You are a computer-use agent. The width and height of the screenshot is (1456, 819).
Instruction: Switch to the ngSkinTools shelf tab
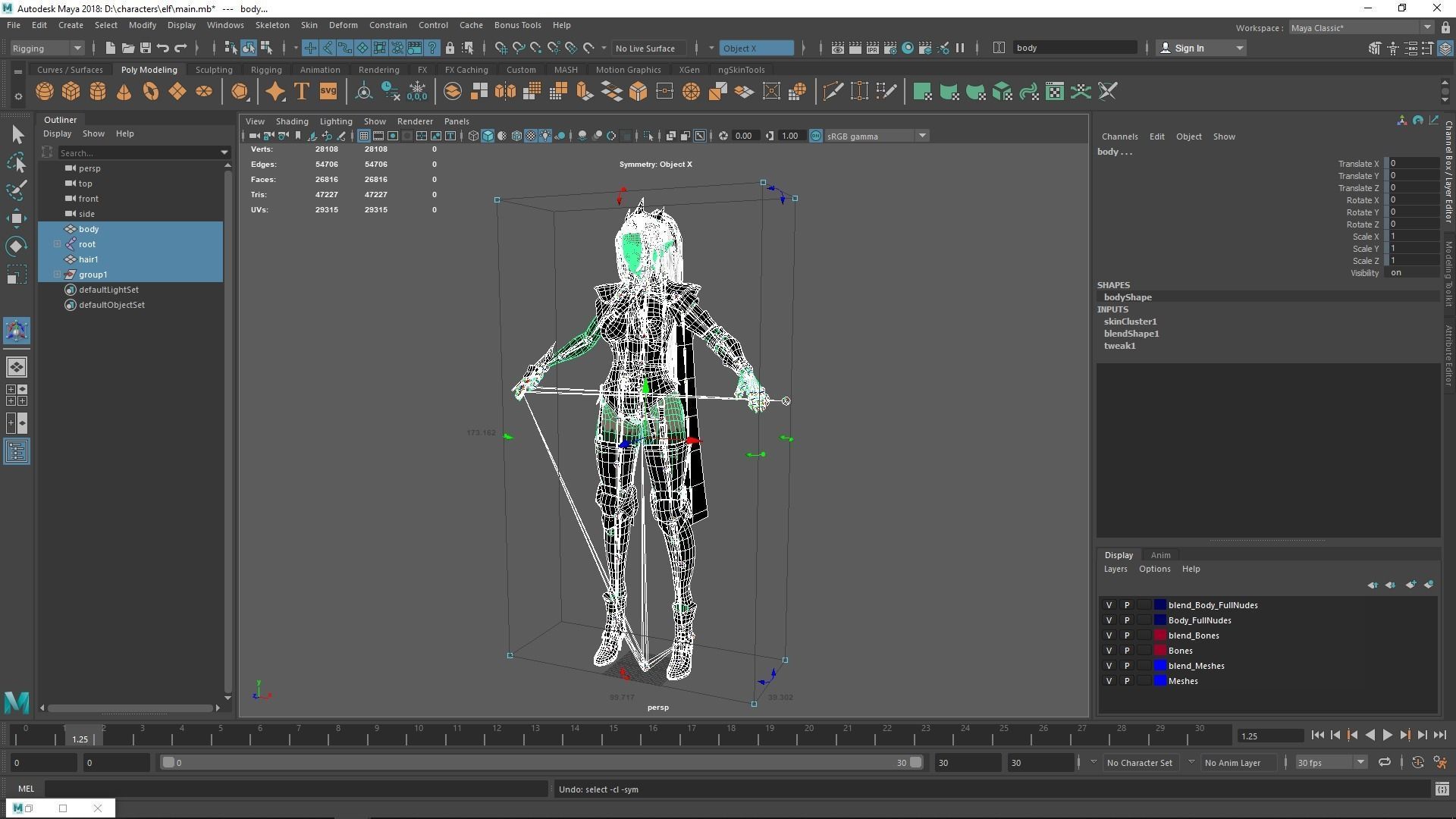pos(741,70)
